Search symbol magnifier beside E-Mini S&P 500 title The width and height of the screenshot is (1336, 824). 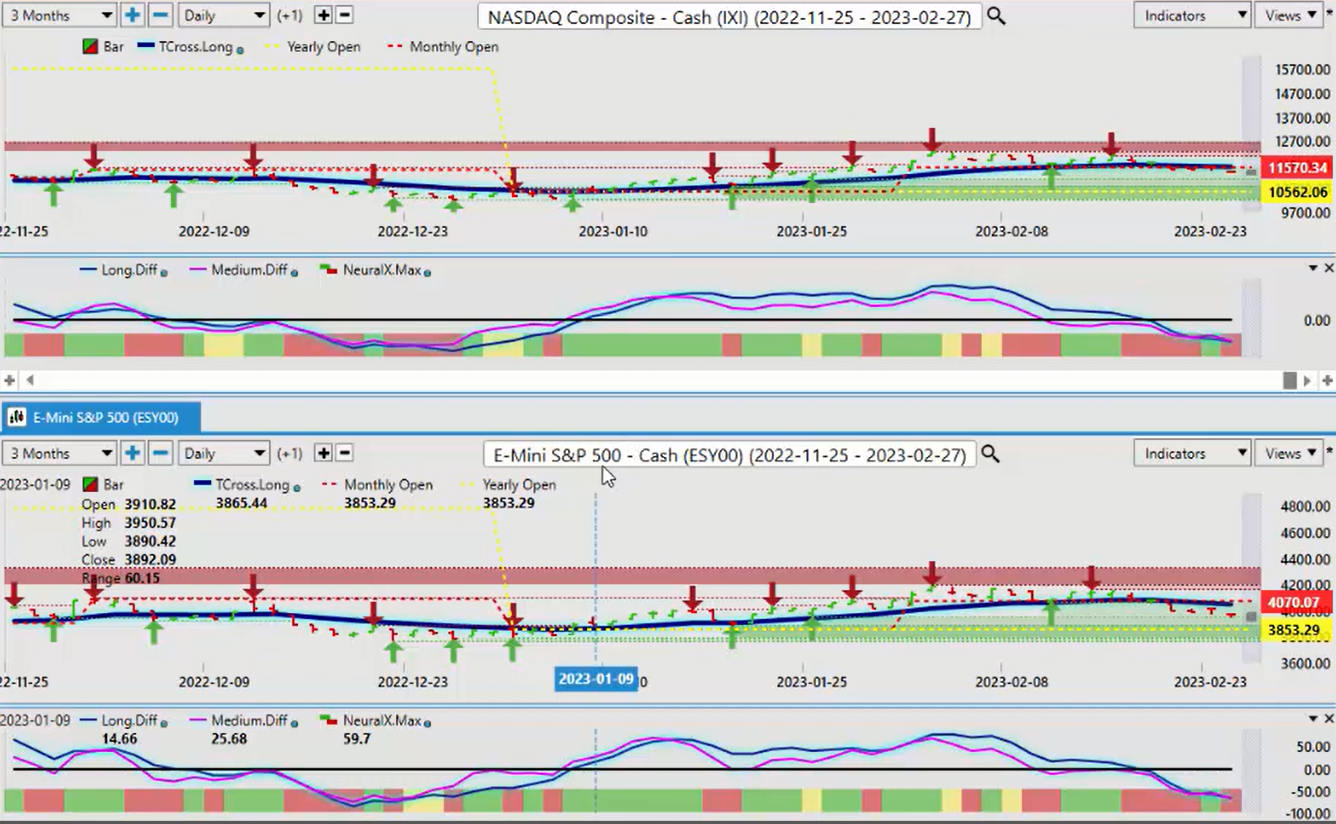990,454
